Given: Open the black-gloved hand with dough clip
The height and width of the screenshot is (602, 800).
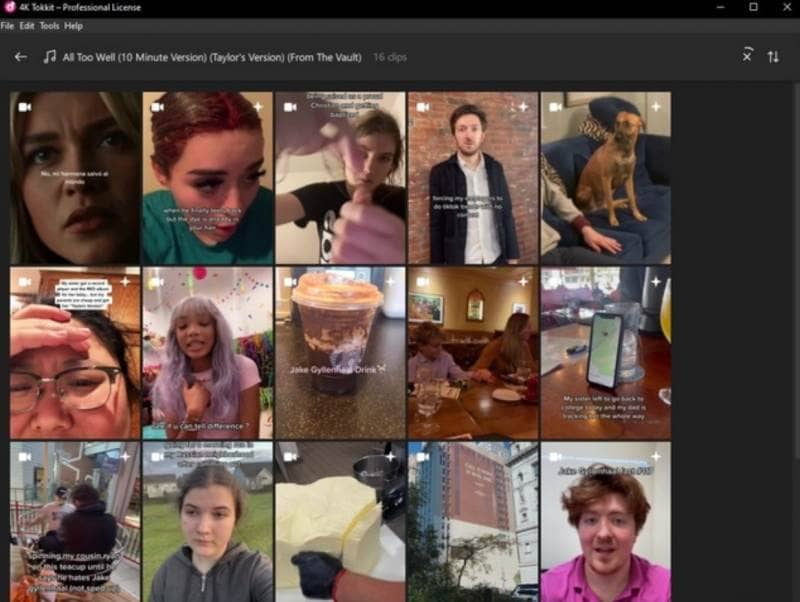Looking at the screenshot, I should 340,522.
